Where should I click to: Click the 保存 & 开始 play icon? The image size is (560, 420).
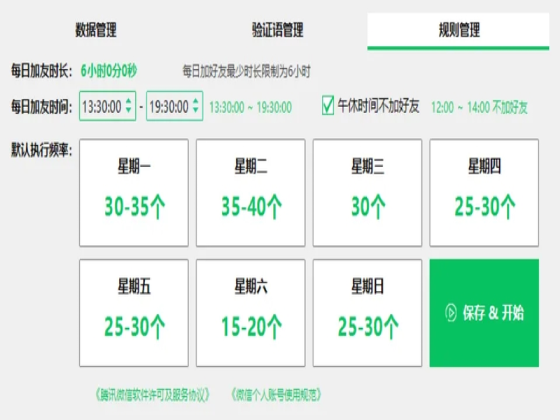(451, 313)
